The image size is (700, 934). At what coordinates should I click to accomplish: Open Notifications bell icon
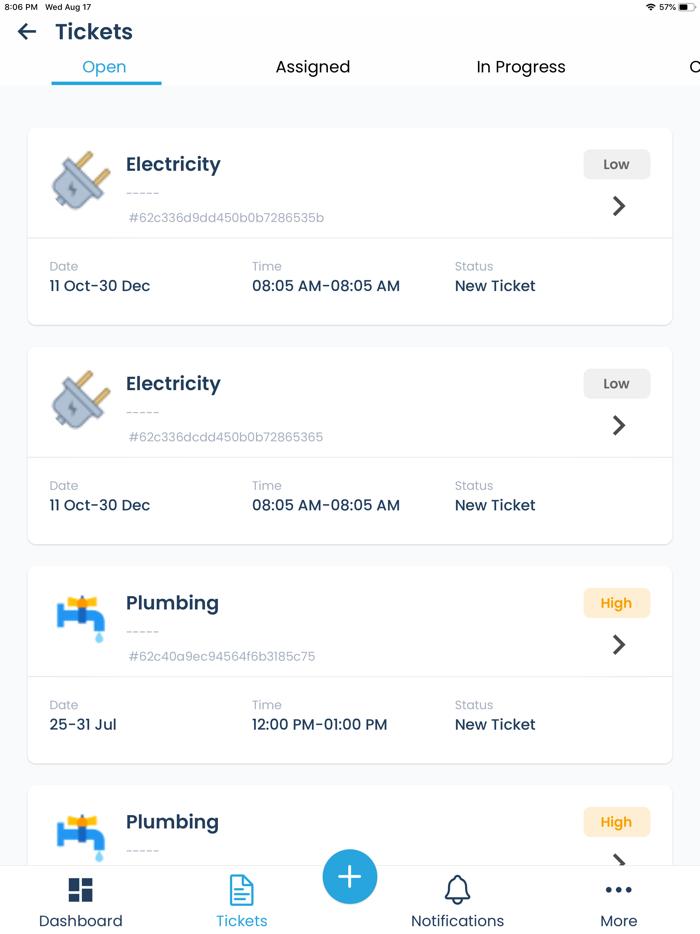coord(458,890)
